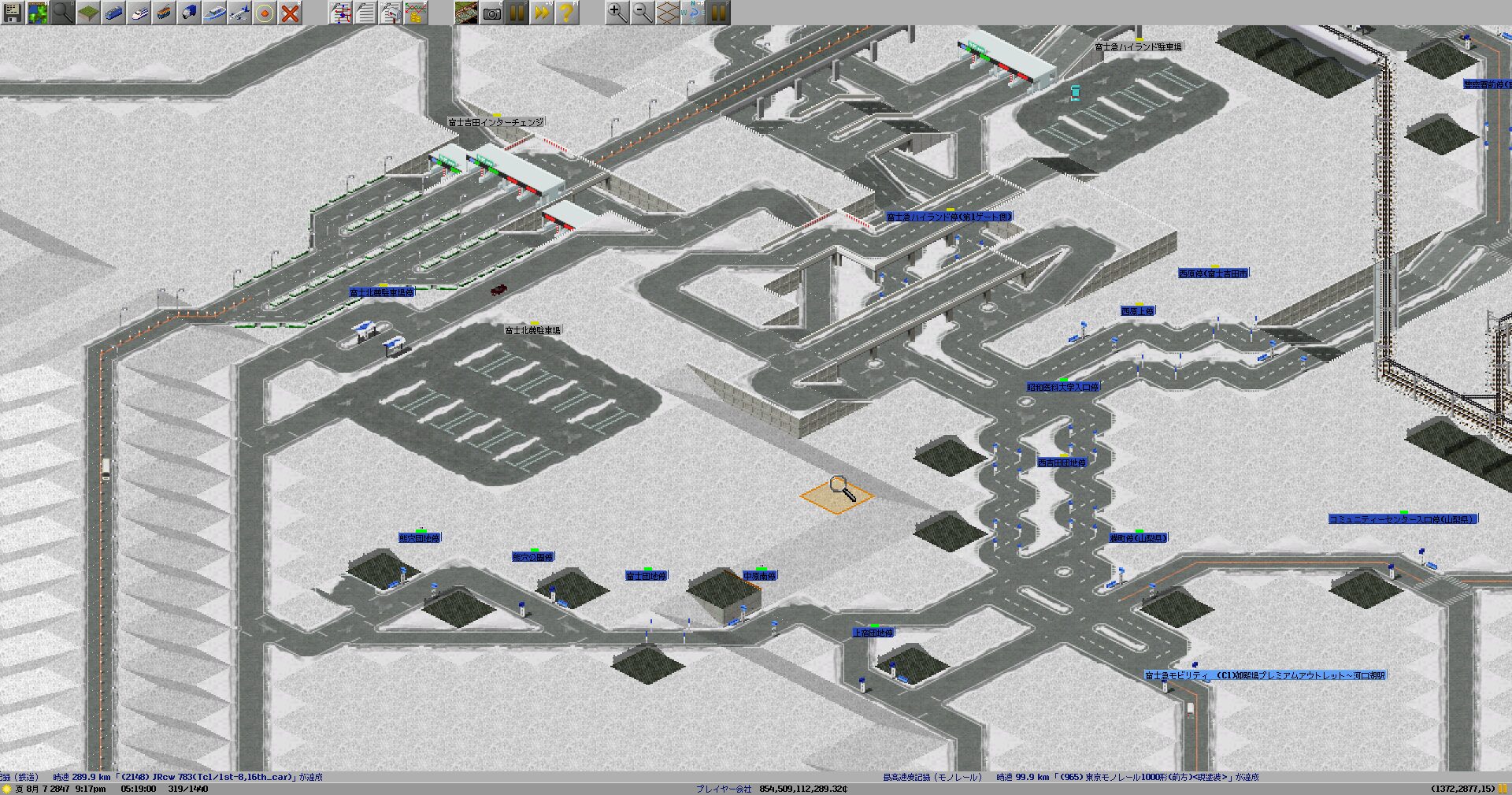Open the finances chart with coins icon
This screenshot has height=795, width=1512.
click(x=416, y=12)
